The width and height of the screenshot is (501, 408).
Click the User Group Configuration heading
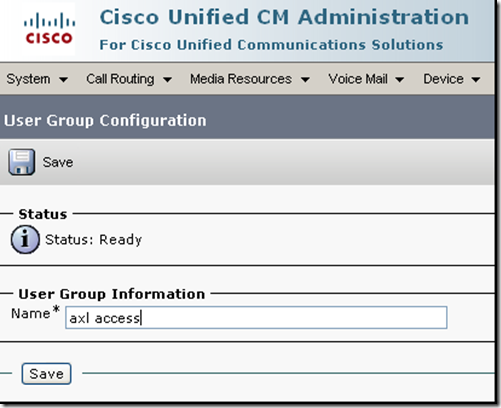(105, 121)
